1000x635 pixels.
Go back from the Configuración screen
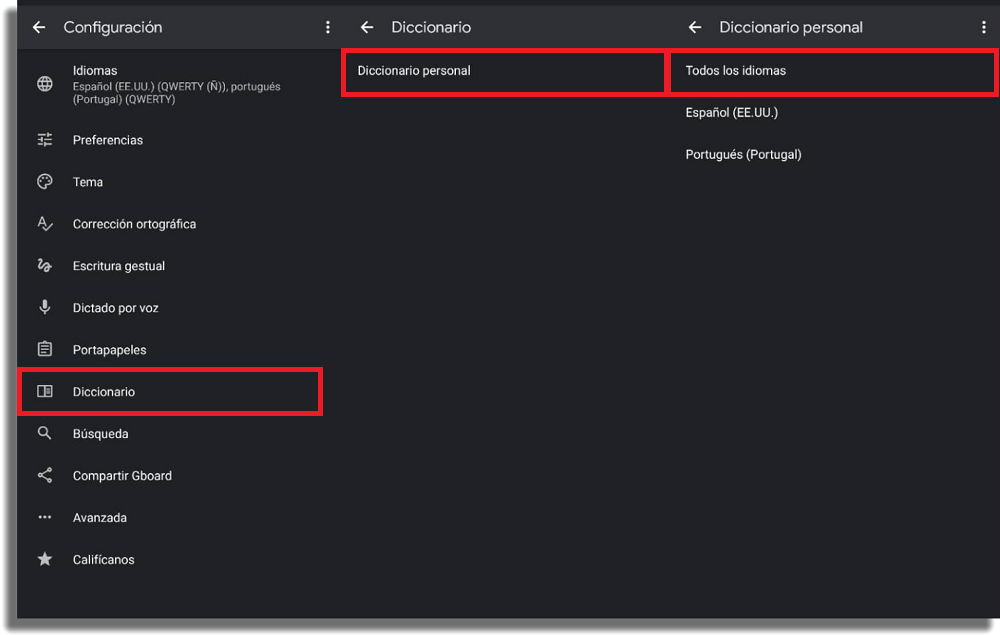tap(39, 27)
